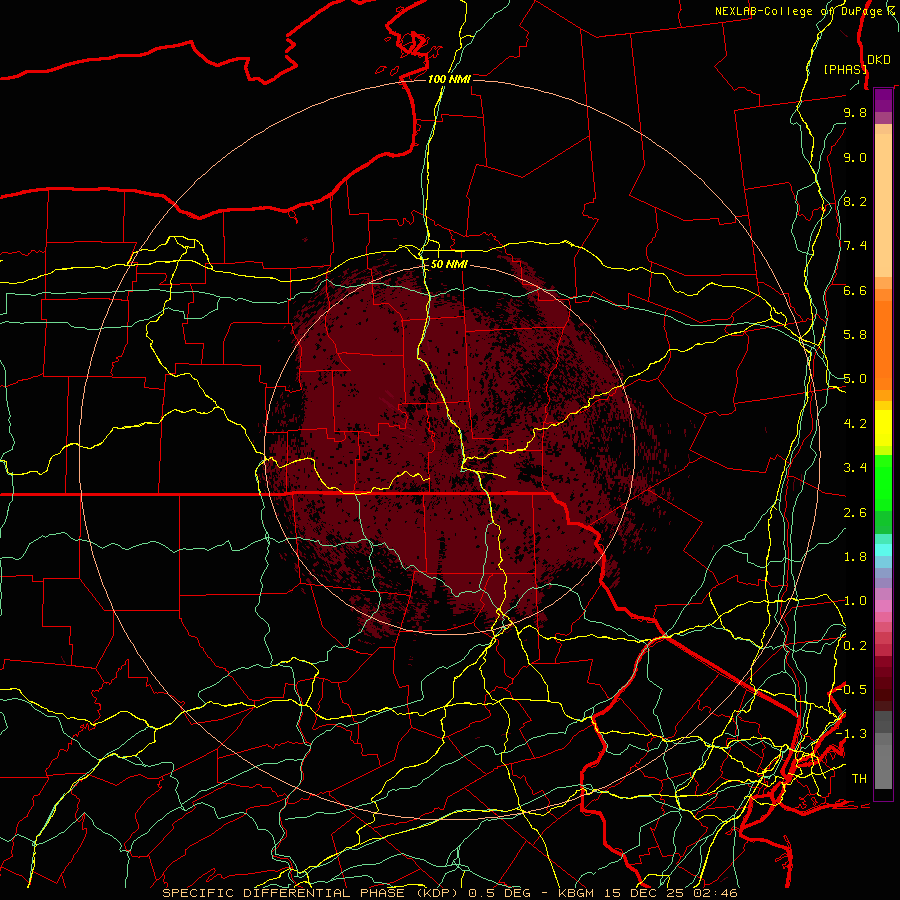Select the yellow colorbar segment
The width and height of the screenshot is (900, 900).
pyautogui.click(x=883, y=428)
